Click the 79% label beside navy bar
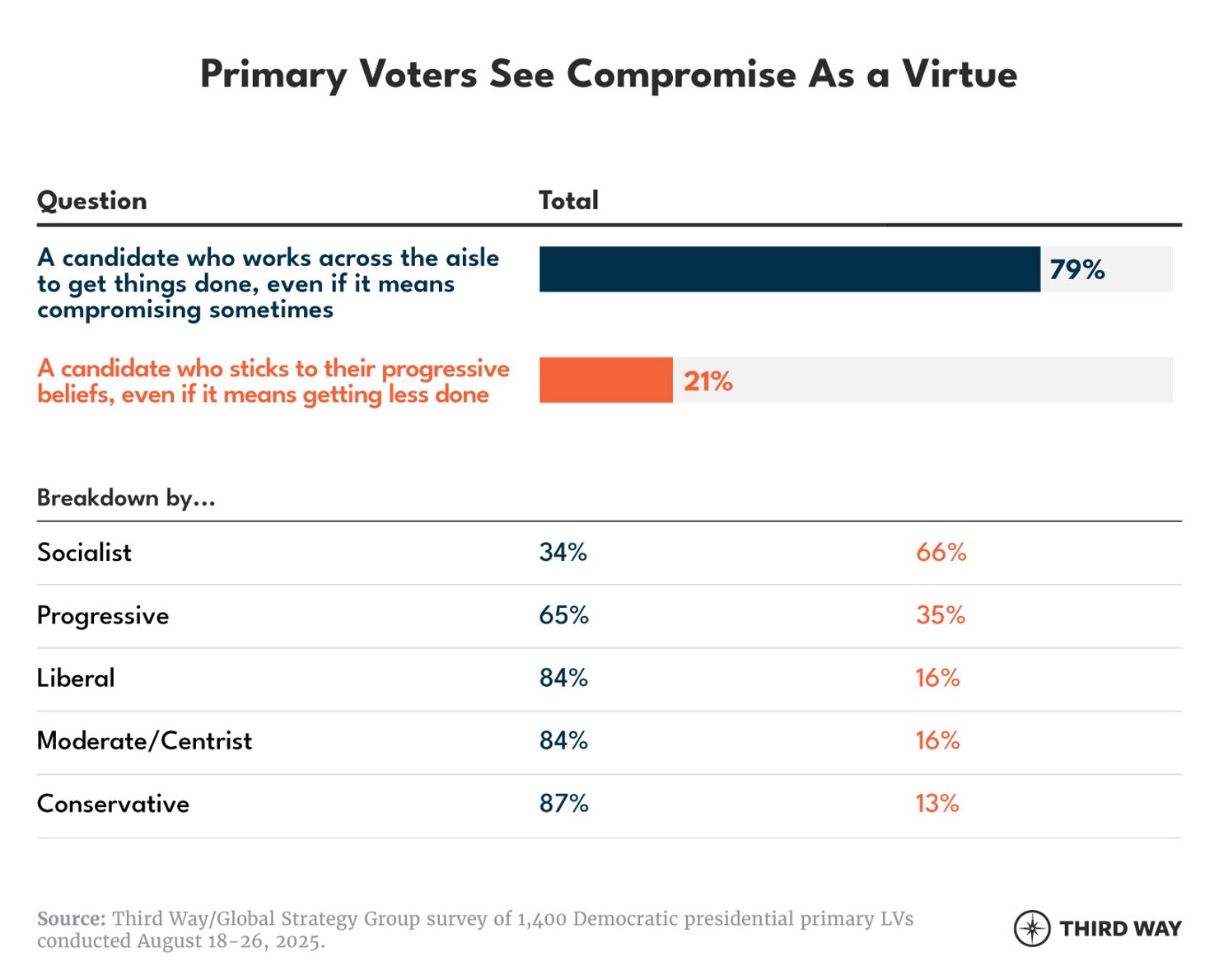Viewport: 1219px width, 980px height. coord(1077,269)
